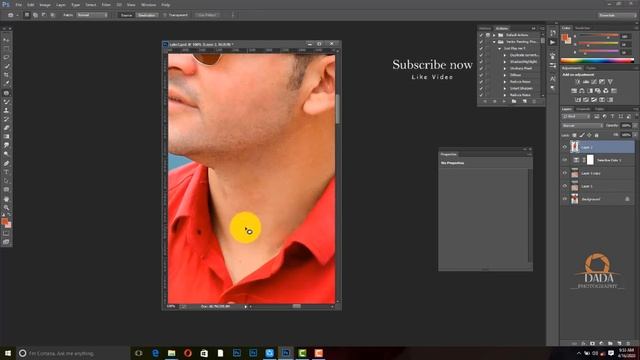This screenshot has width=640, height=360.
Task: Expand the Duplicate current action step
Action: tap(505, 55)
